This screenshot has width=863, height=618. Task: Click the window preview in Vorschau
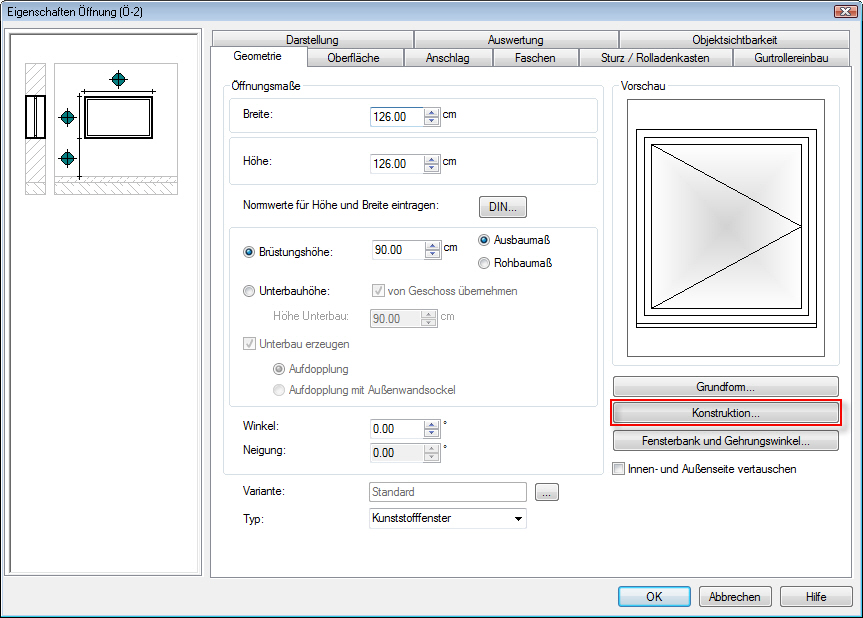tap(726, 228)
